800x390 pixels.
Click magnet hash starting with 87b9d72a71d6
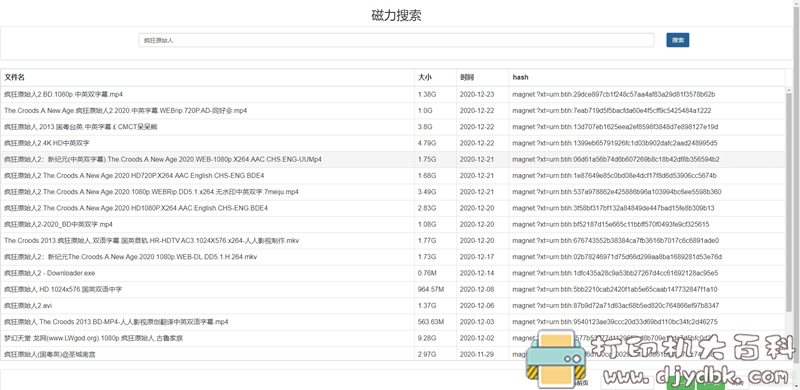pyautogui.click(x=616, y=306)
